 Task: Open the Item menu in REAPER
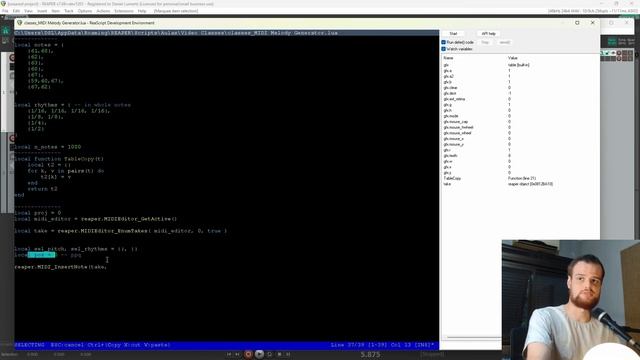click(56, 11)
